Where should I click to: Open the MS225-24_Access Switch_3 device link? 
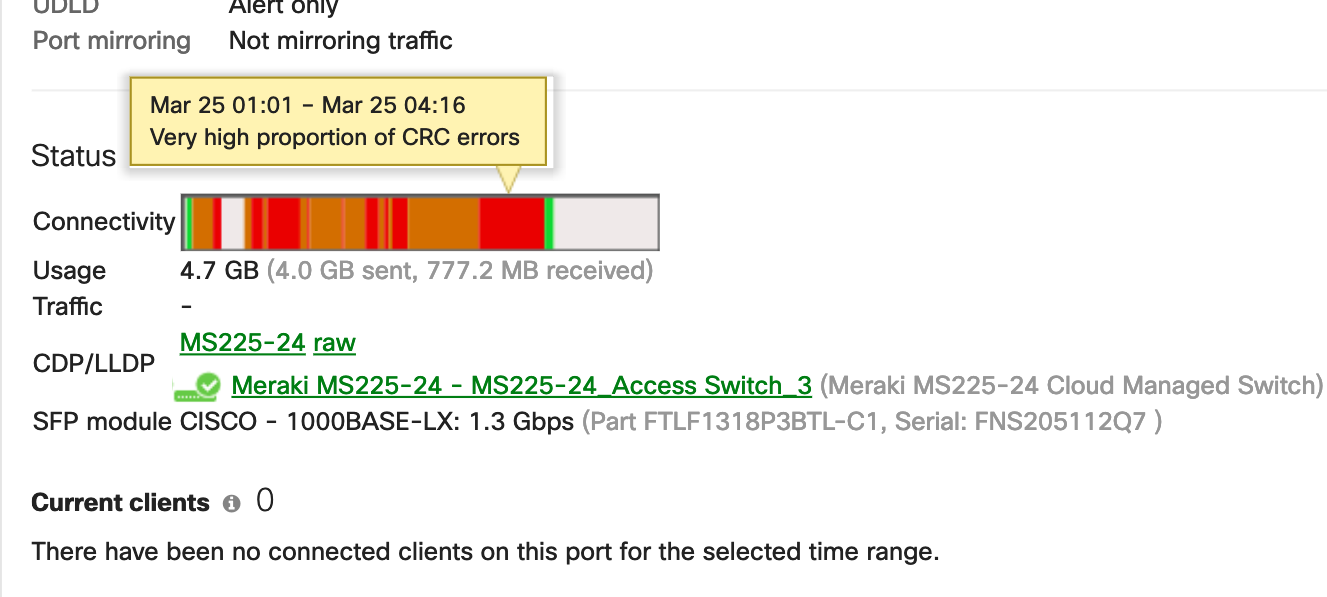521,386
